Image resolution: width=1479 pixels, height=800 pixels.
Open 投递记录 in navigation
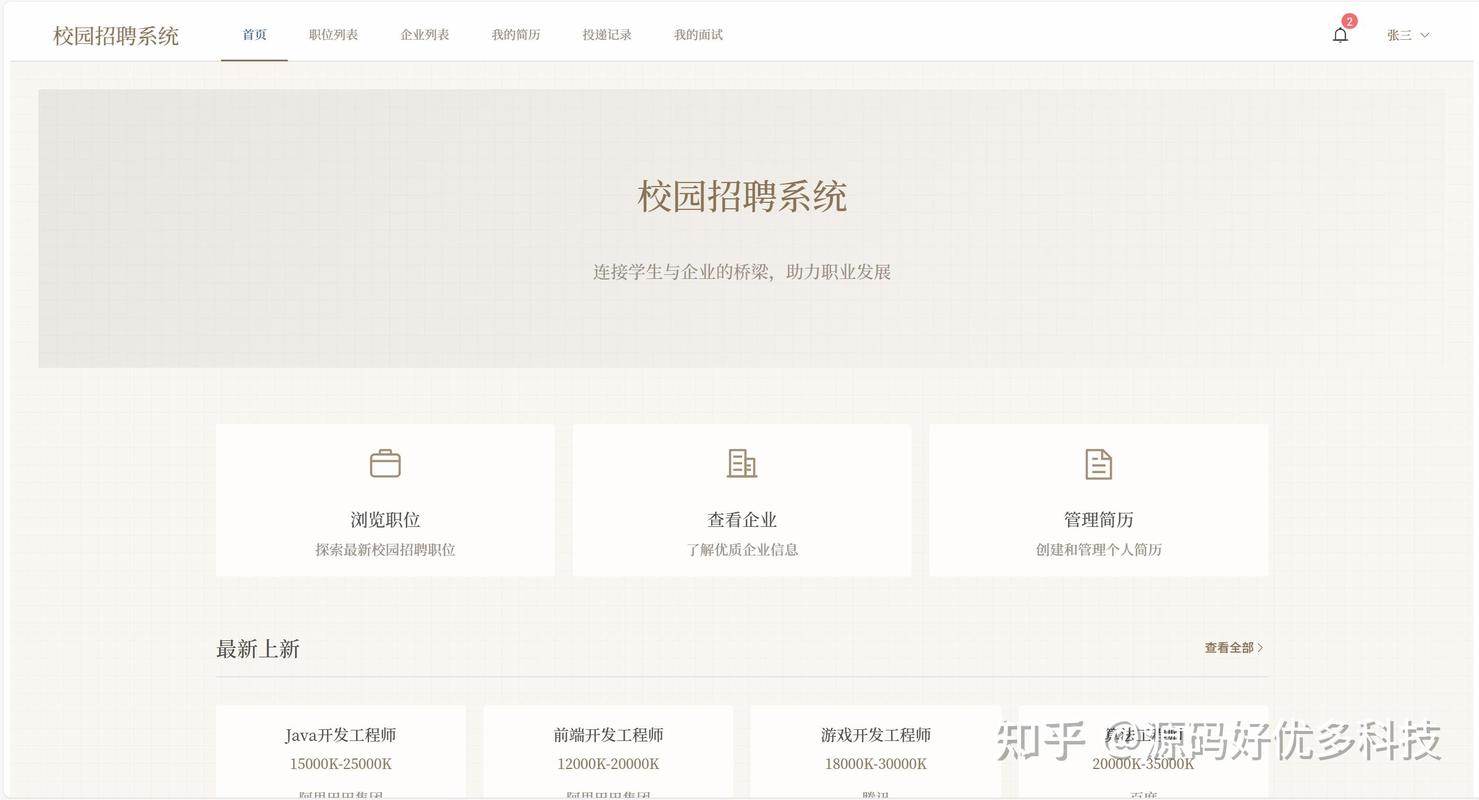click(607, 35)
